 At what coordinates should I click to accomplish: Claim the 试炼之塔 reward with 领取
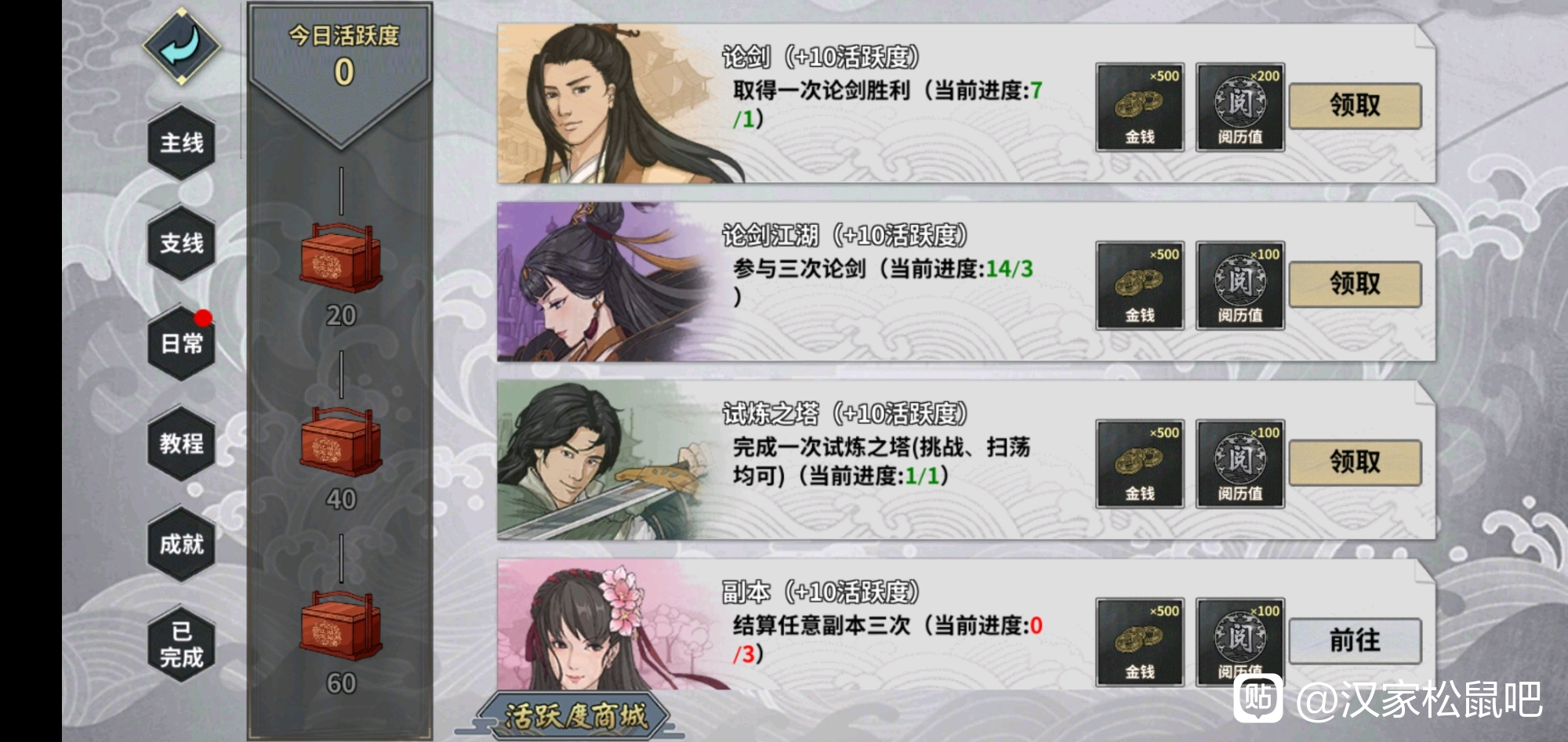pyautogui.click(x=1355, y=462)
